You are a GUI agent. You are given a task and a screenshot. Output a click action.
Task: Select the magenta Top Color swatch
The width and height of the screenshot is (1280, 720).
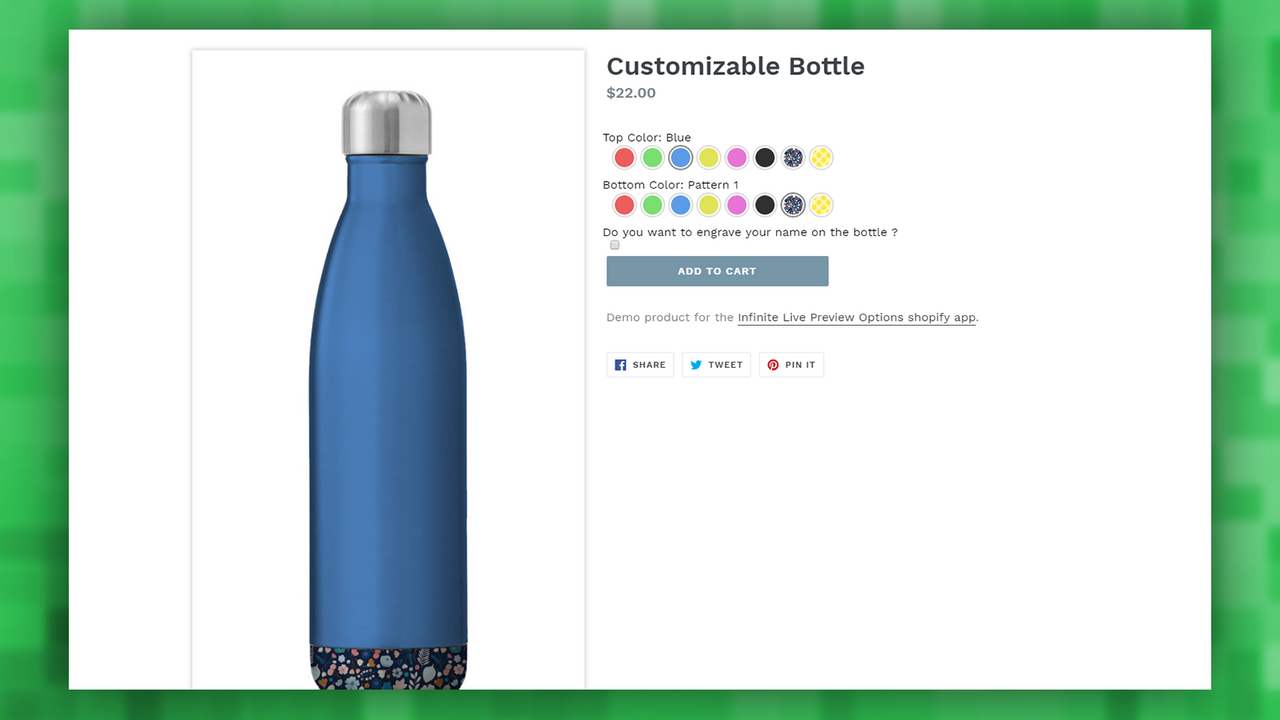(x=736, y=157)
